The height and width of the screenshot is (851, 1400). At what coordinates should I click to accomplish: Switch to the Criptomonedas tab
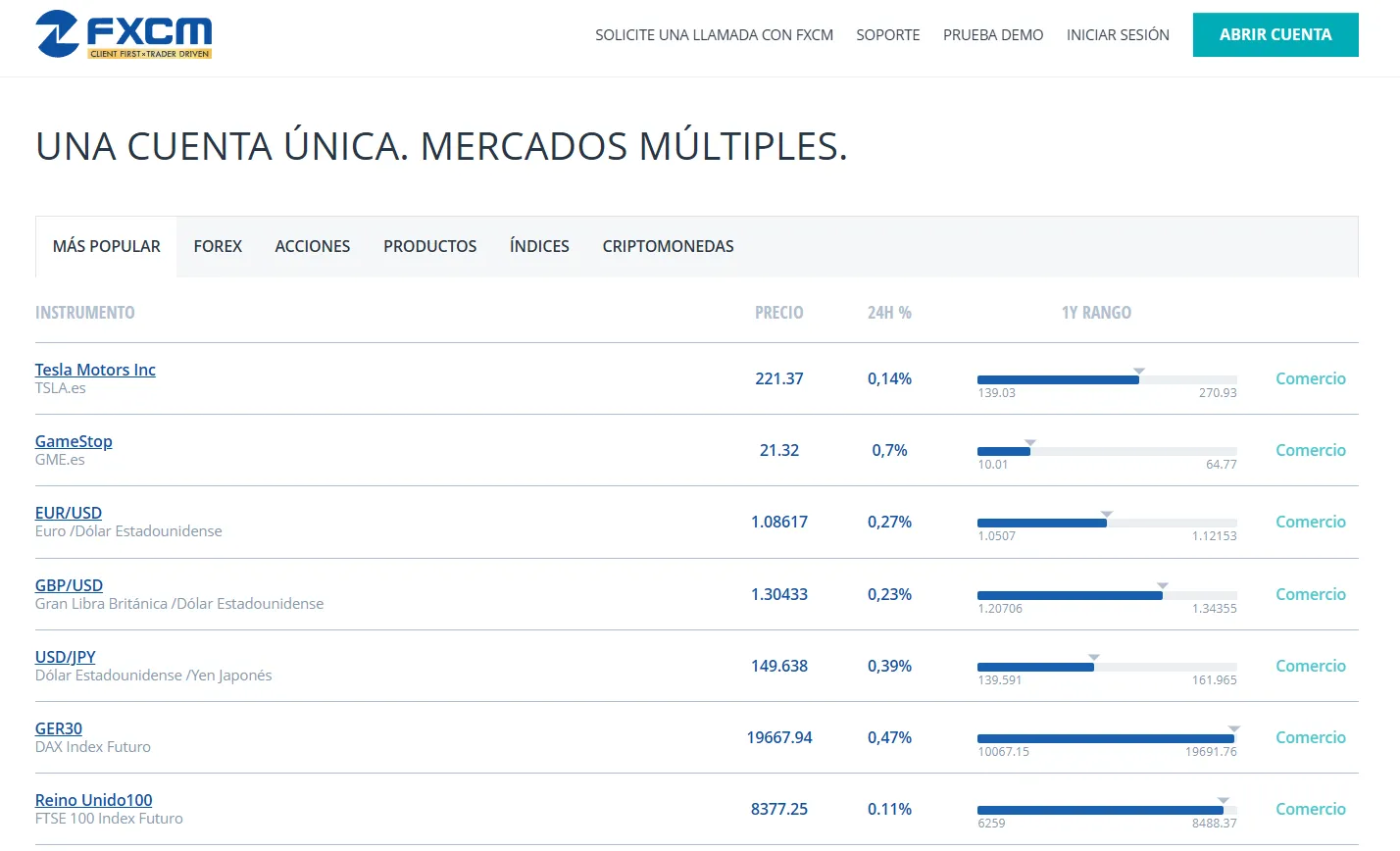[669, 246]
